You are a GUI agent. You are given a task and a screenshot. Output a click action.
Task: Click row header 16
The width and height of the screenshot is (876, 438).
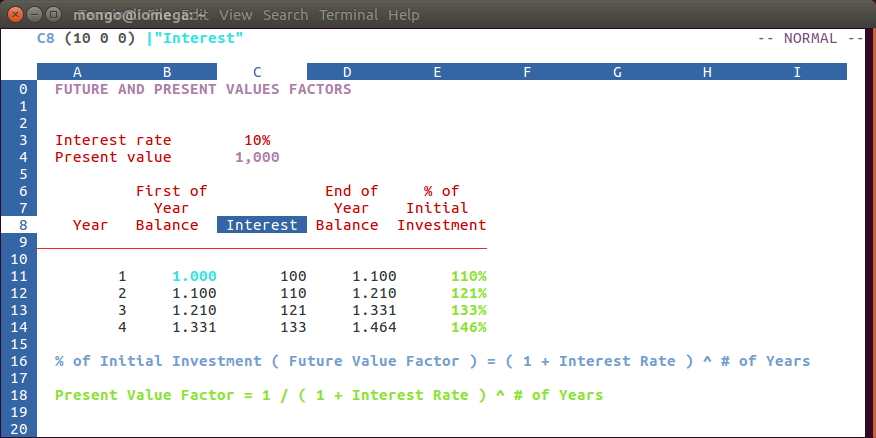[x=19, y=361]
